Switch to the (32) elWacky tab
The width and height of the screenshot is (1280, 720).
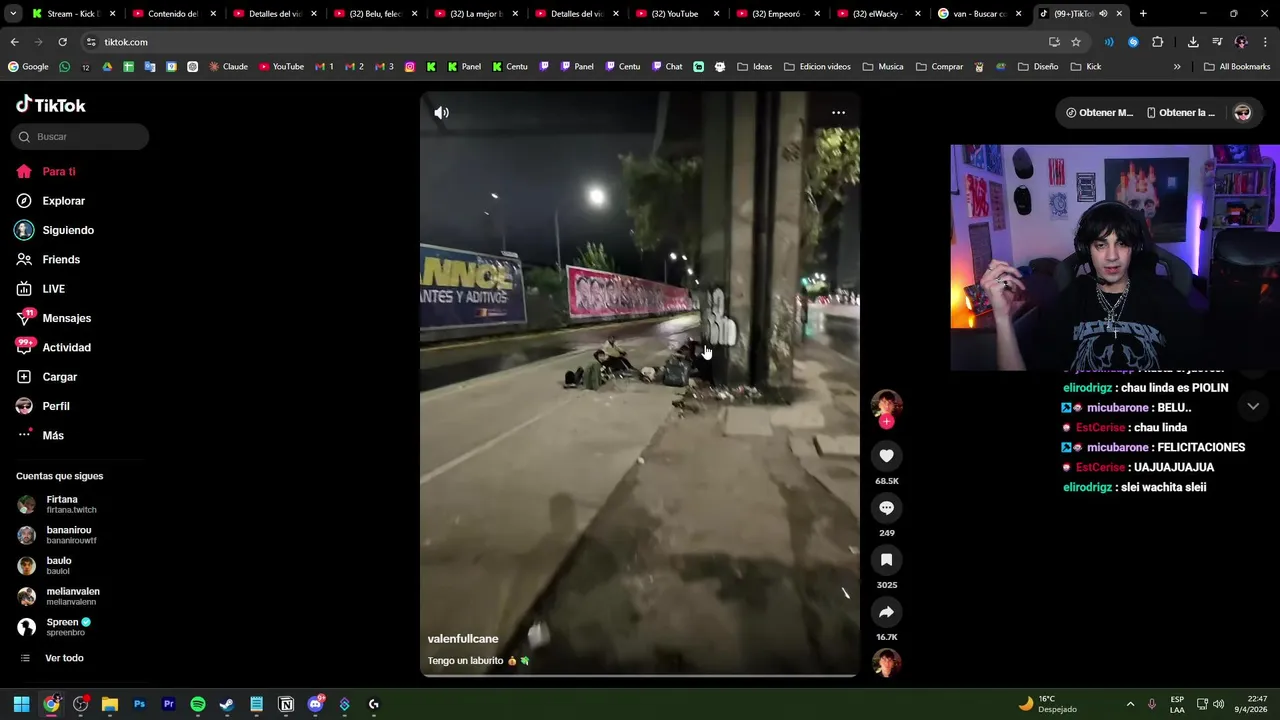pos(879,14)
